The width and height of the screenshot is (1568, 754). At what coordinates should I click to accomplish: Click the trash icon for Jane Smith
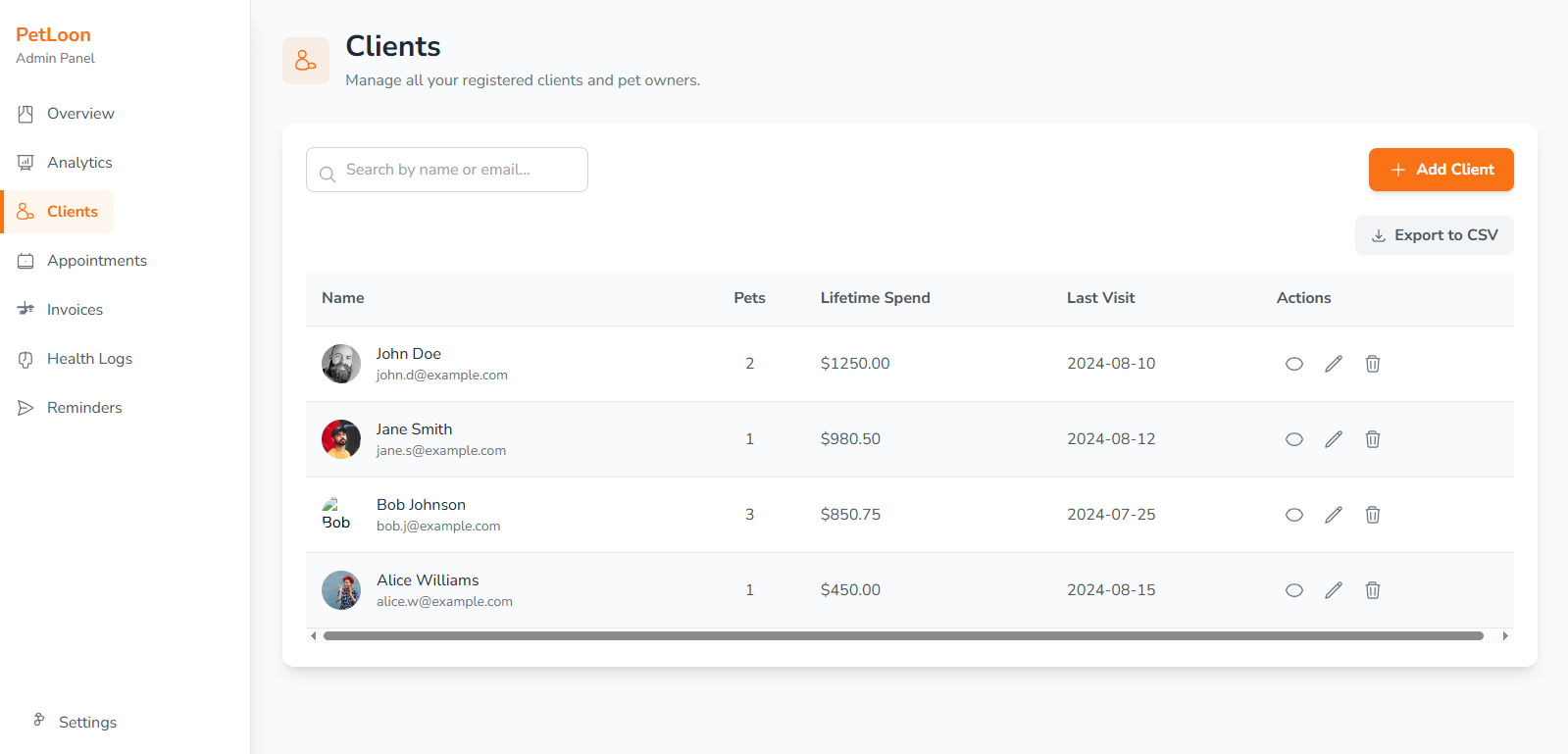1373,439
